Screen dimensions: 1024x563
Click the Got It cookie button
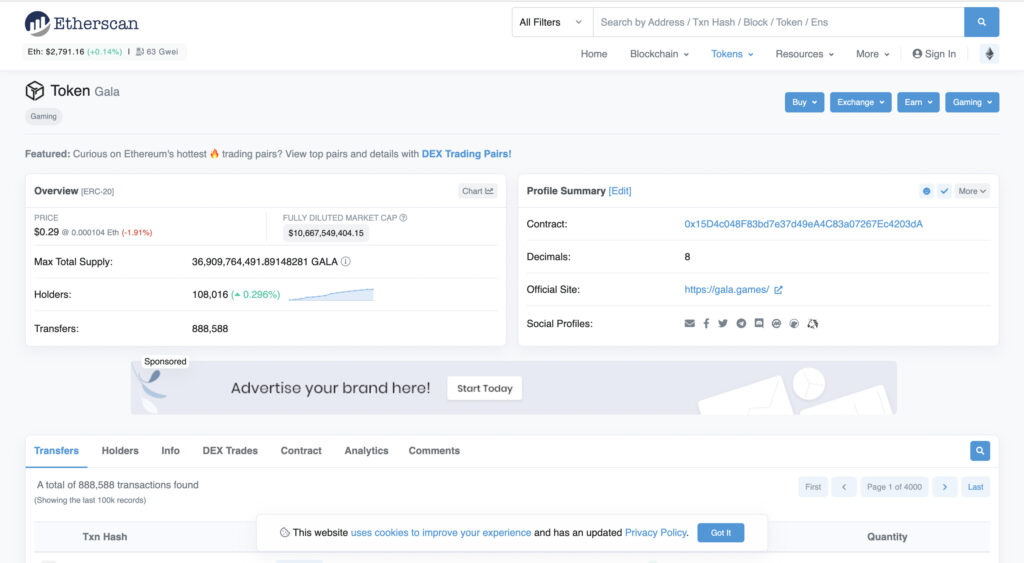[x=721, y=532]
